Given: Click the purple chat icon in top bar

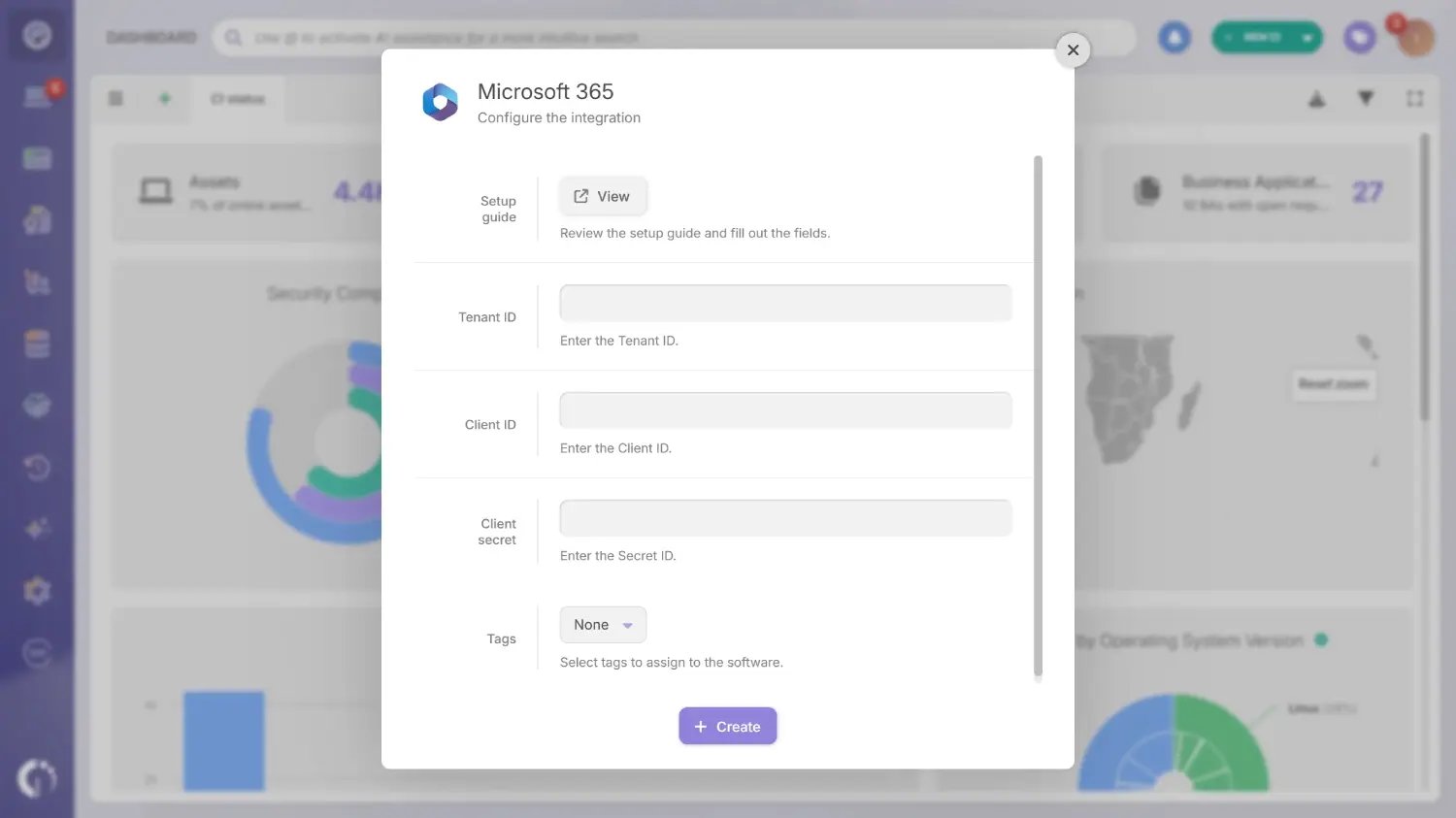Looking at the screenshot, I should pyautogui.click(x=1359, y=38).
